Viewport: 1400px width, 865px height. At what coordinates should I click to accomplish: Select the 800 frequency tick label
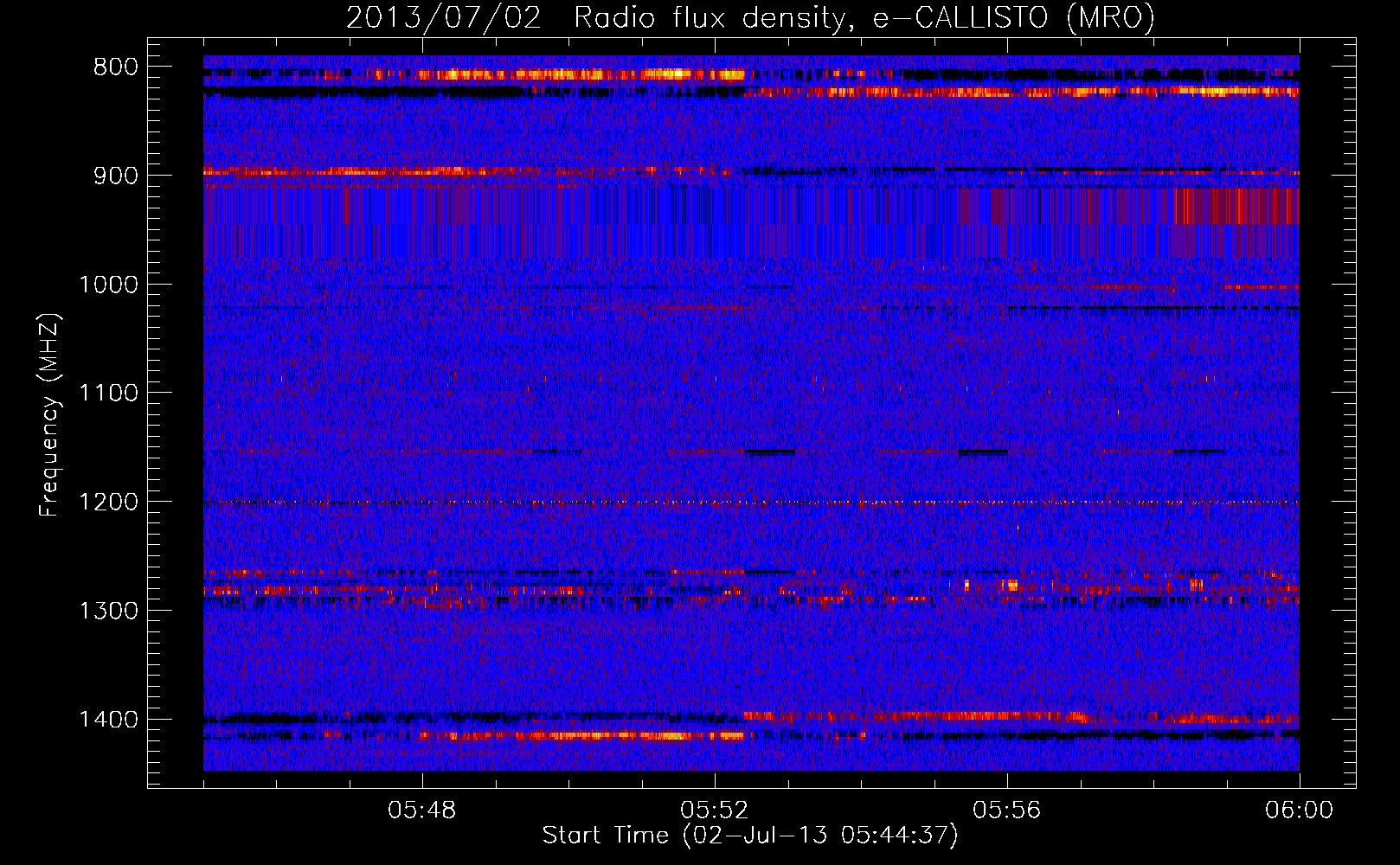pyautogui.click(x=115, y=67)
